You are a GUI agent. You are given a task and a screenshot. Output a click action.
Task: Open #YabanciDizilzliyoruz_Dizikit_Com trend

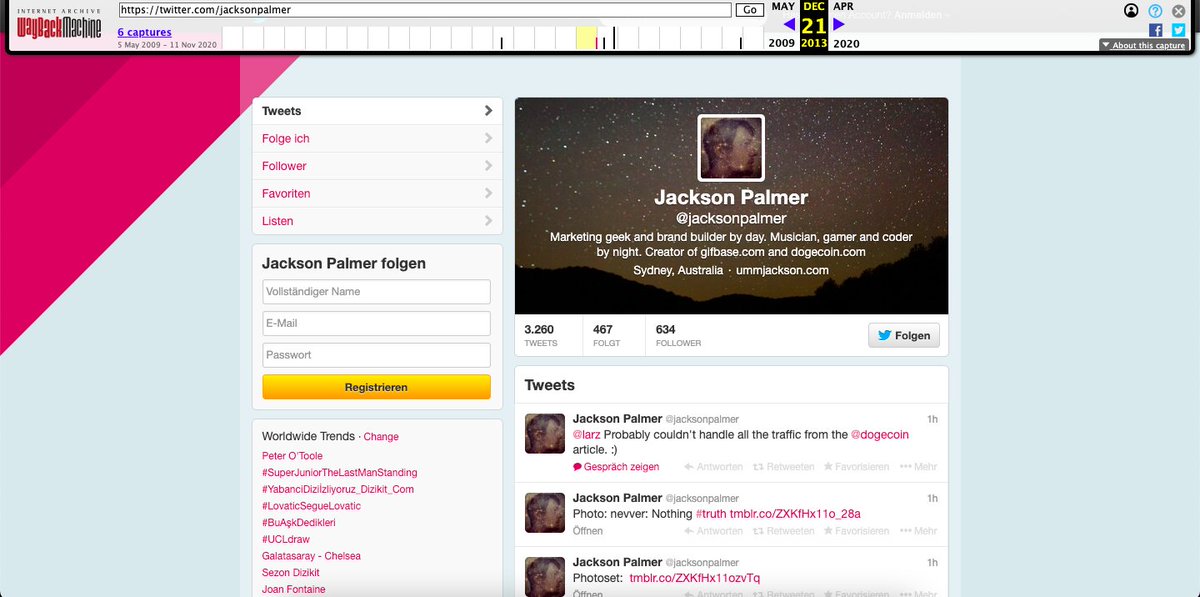point(338,489)
